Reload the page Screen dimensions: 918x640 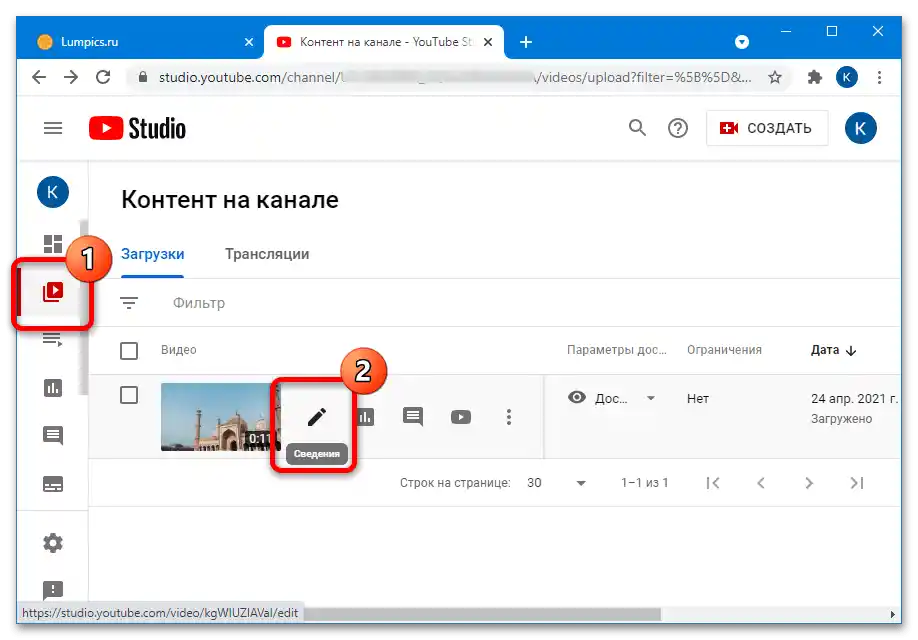click(x=103, y=77)
